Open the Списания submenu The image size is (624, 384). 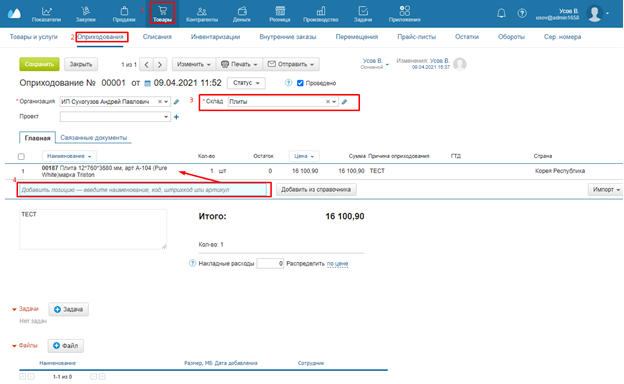point(157,37)
